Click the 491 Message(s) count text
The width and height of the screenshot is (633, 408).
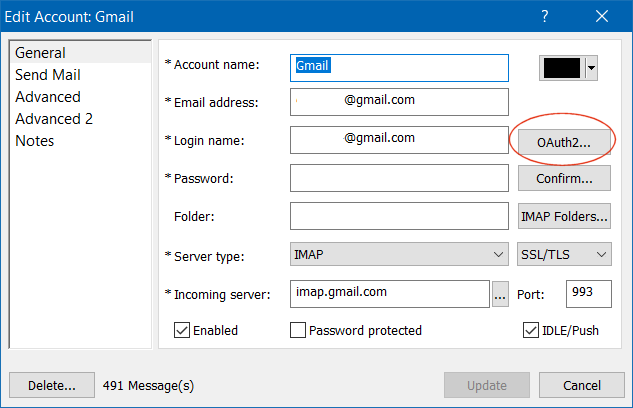148,386
